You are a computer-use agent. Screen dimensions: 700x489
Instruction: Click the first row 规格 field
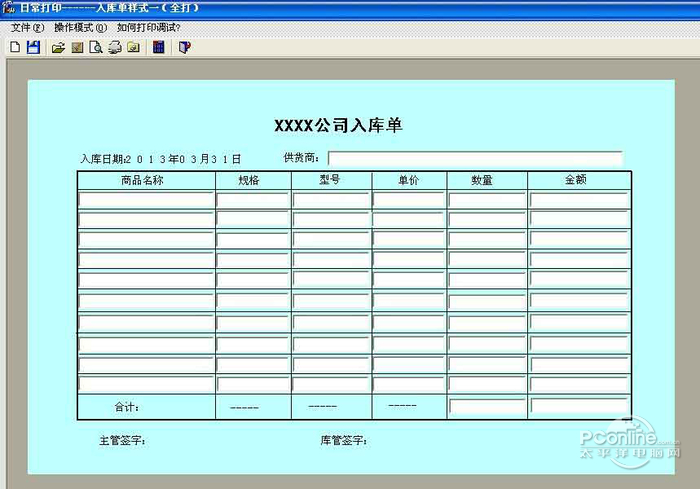point(253,200)
